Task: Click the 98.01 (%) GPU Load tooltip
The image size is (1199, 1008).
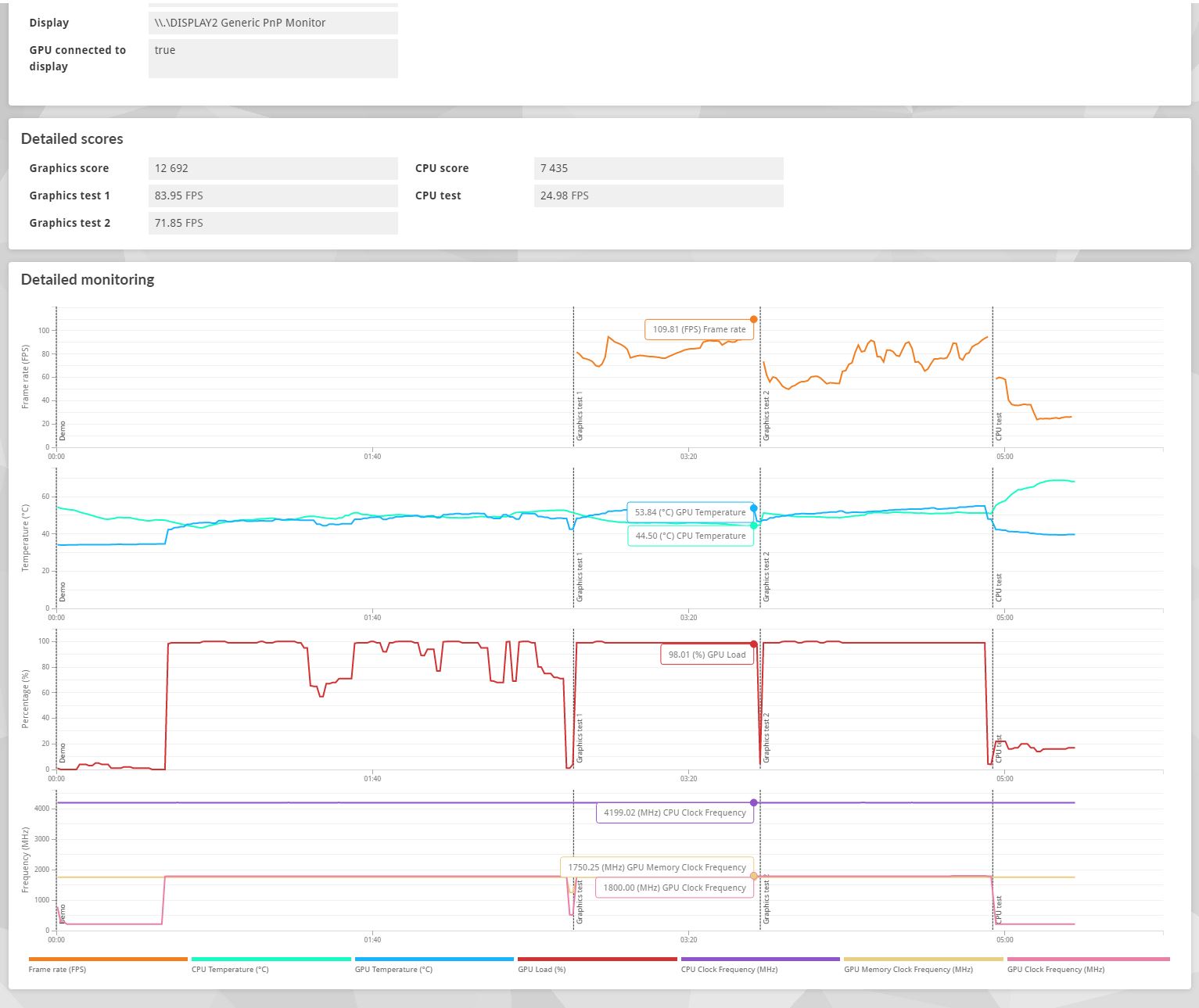Action: (x=707, y=655)
